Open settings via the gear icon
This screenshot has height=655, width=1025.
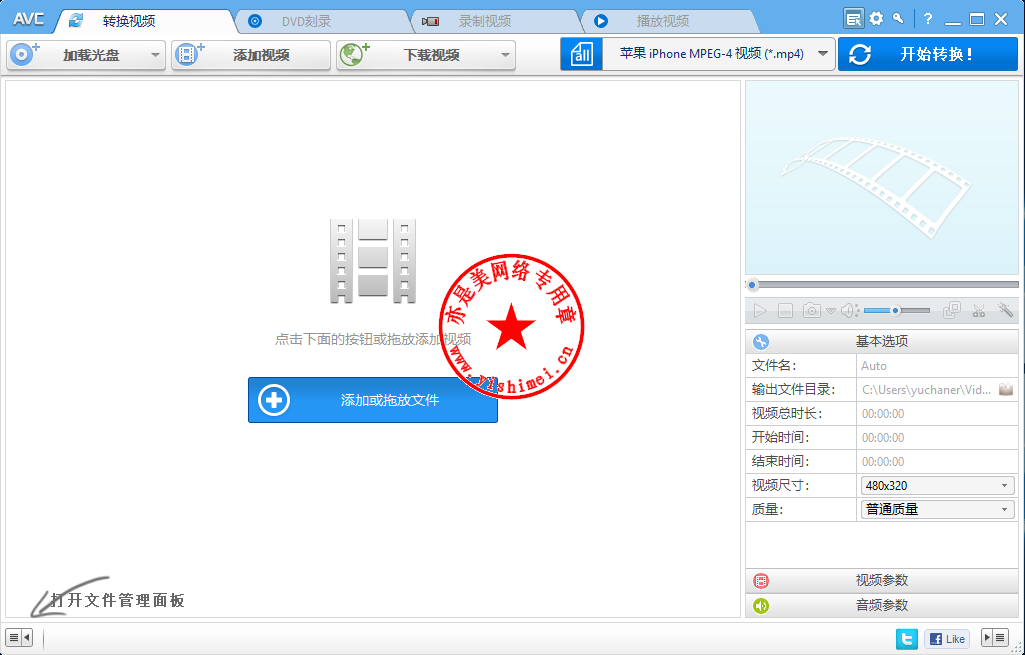point(876,18)
